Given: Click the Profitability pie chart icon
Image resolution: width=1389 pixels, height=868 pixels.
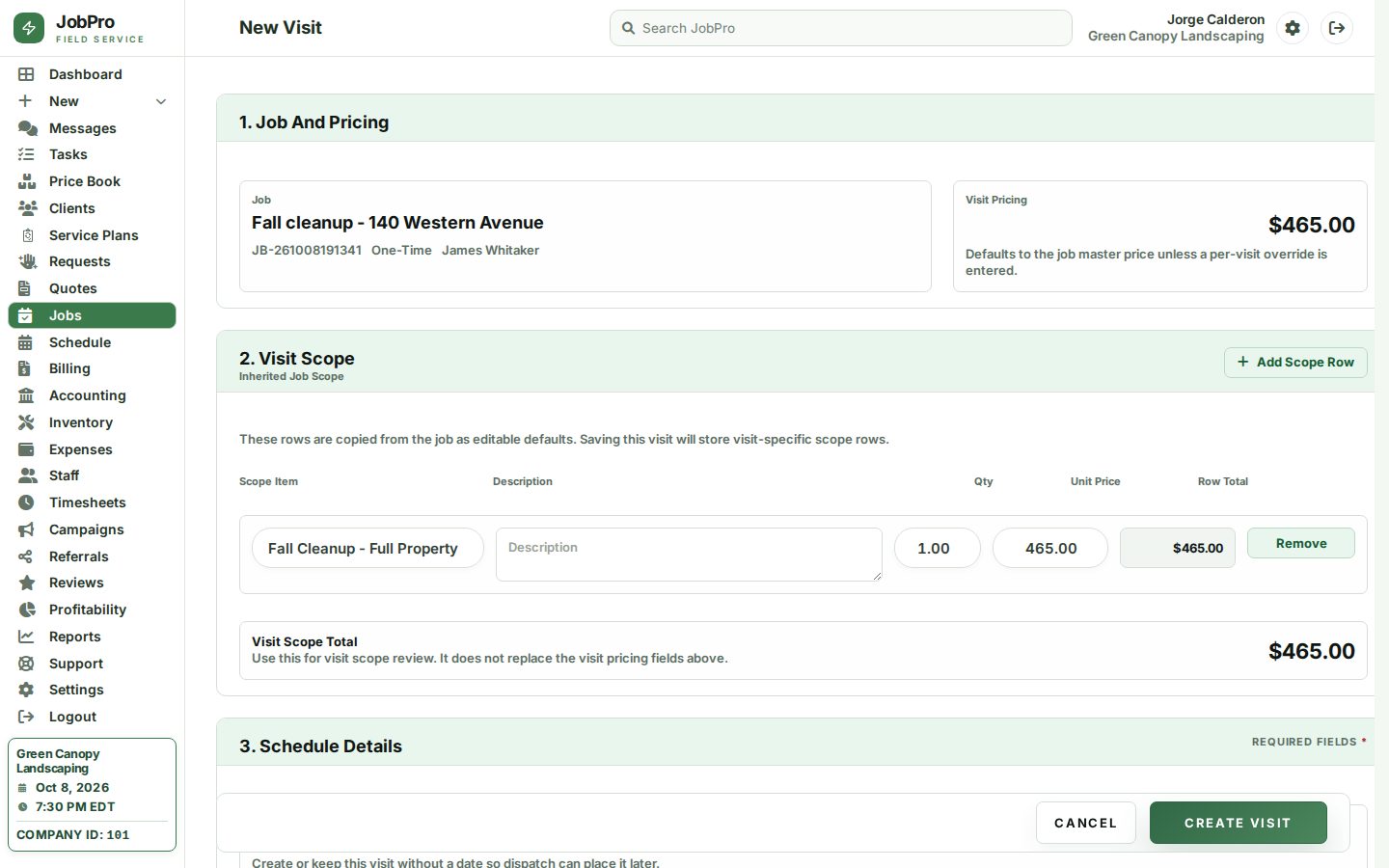Looking at the screenshot, I should click(27, 610).
